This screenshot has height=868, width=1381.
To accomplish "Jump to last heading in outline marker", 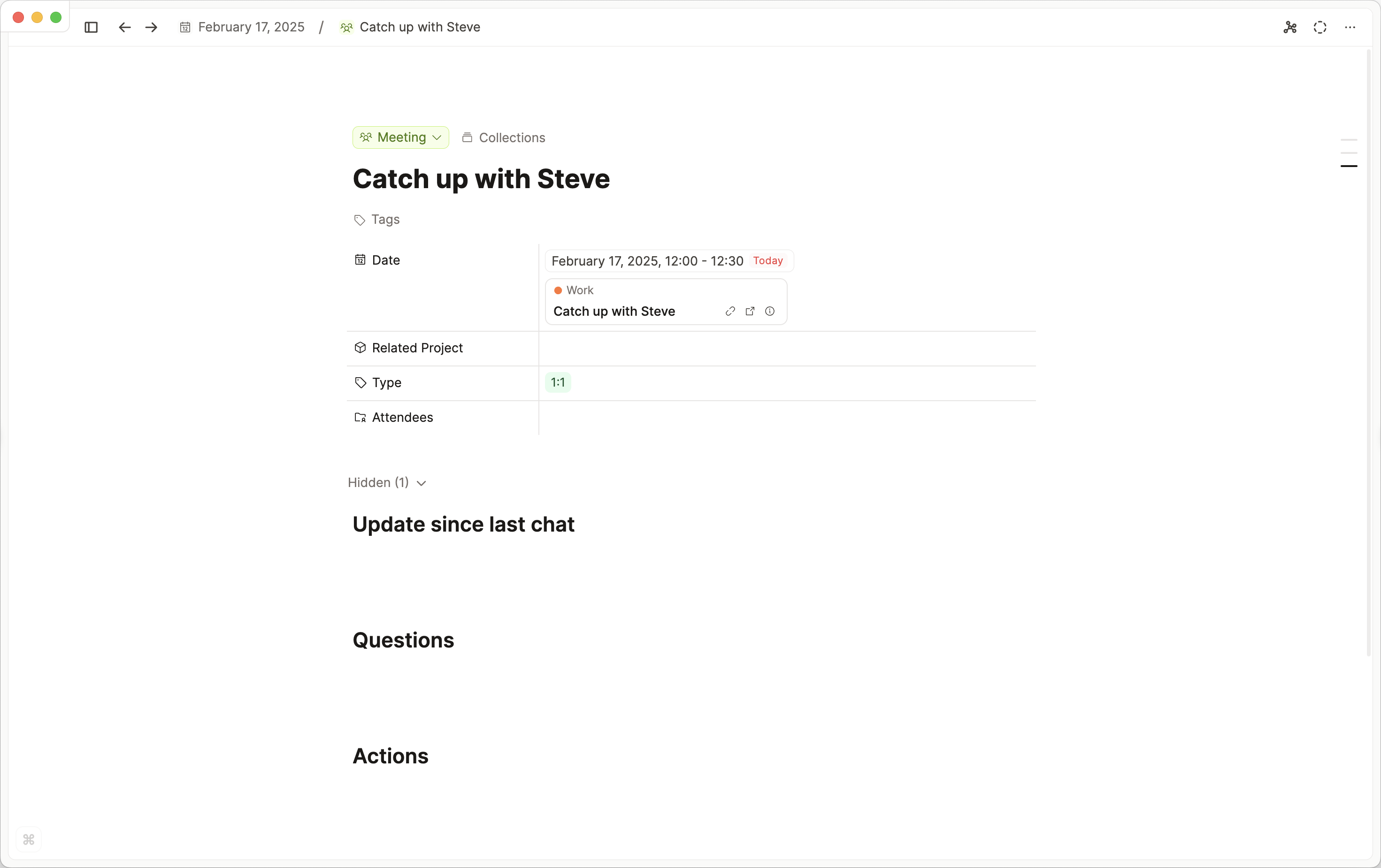I will (x=1348, y=166).
